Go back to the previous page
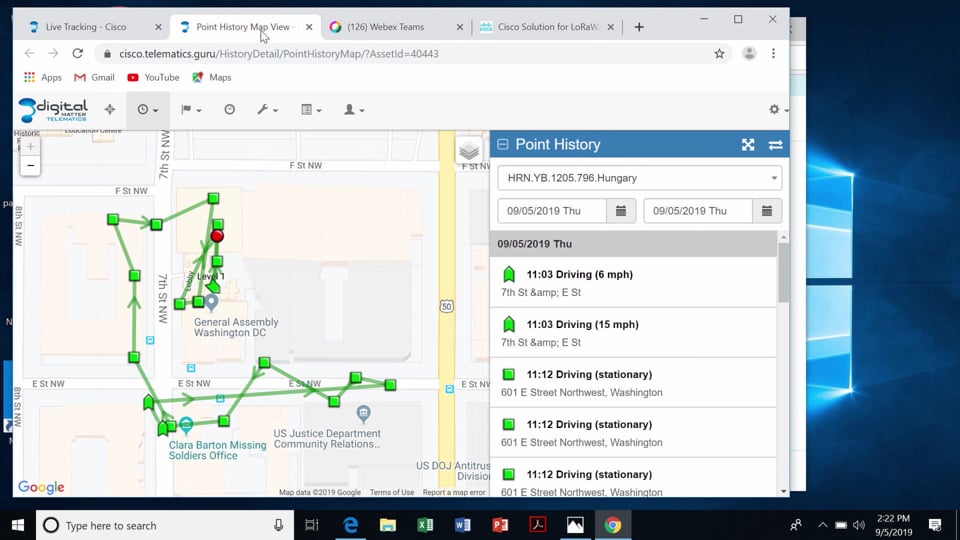This screenshot has height=540, width=960. (29, 54)
